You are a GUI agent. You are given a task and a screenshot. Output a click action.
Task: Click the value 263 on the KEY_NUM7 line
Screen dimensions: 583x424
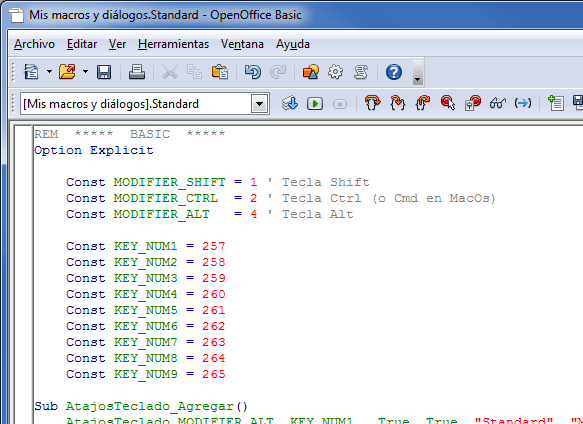[x=214, y=342]
